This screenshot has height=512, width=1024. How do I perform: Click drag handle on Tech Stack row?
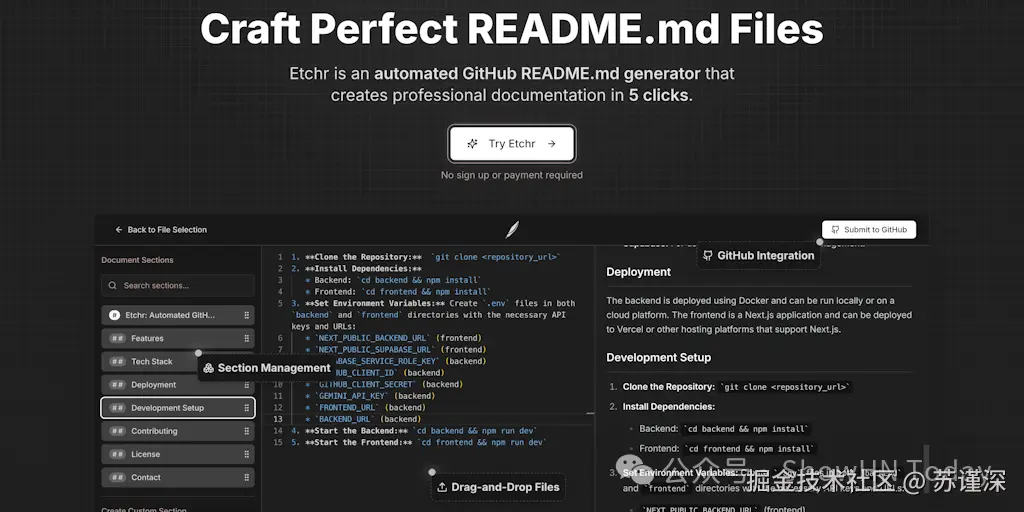246,361
